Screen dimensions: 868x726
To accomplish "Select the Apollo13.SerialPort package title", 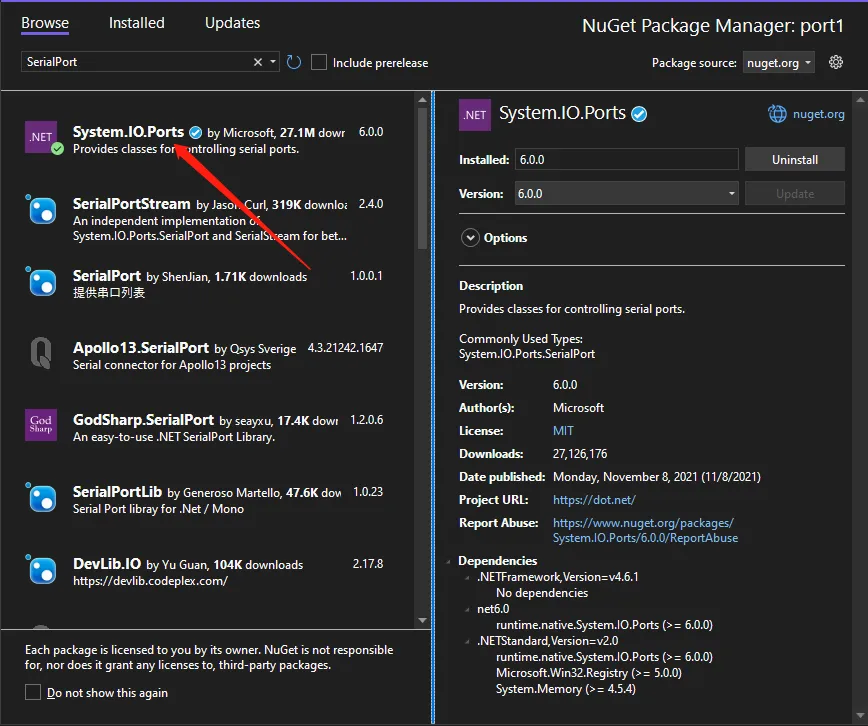I will pyautogui.click(x=141, y=348).
